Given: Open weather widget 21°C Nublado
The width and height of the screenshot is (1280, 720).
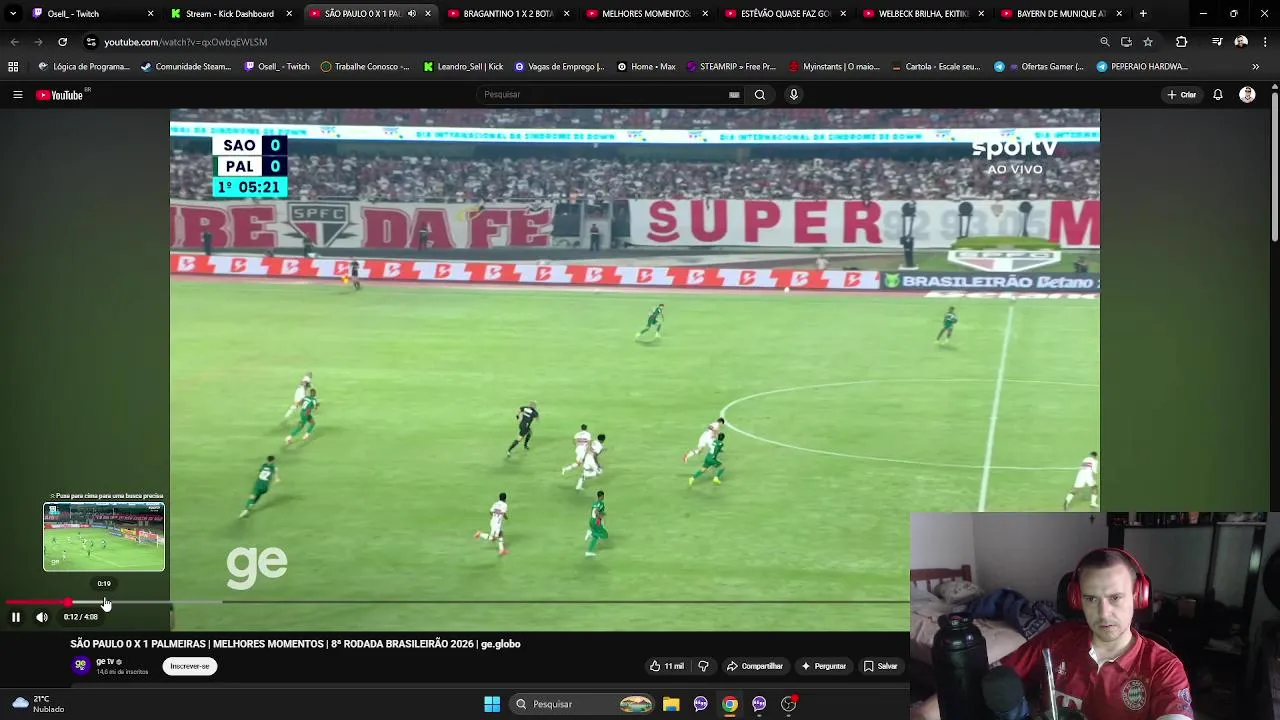Looking at the screenshot, I should click(x=38, y=704).
